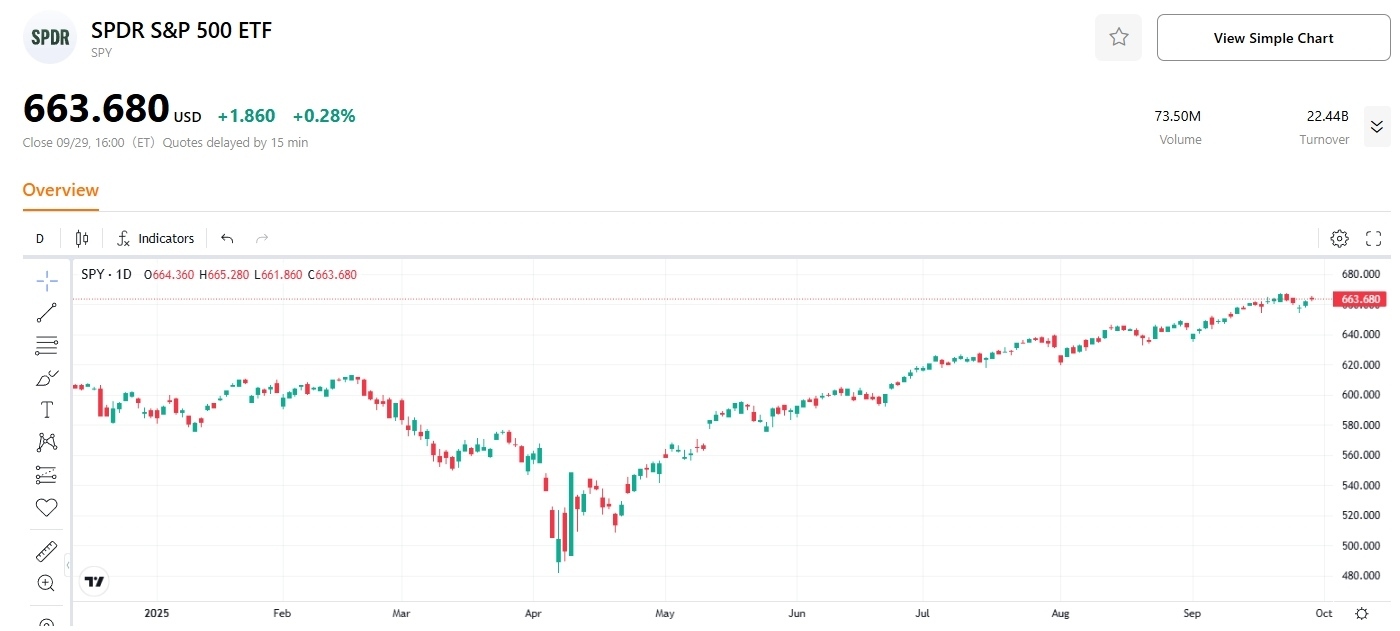The image size is (1400, 631).
Task: Open the Indicators menu
Action: click(156, 238)
